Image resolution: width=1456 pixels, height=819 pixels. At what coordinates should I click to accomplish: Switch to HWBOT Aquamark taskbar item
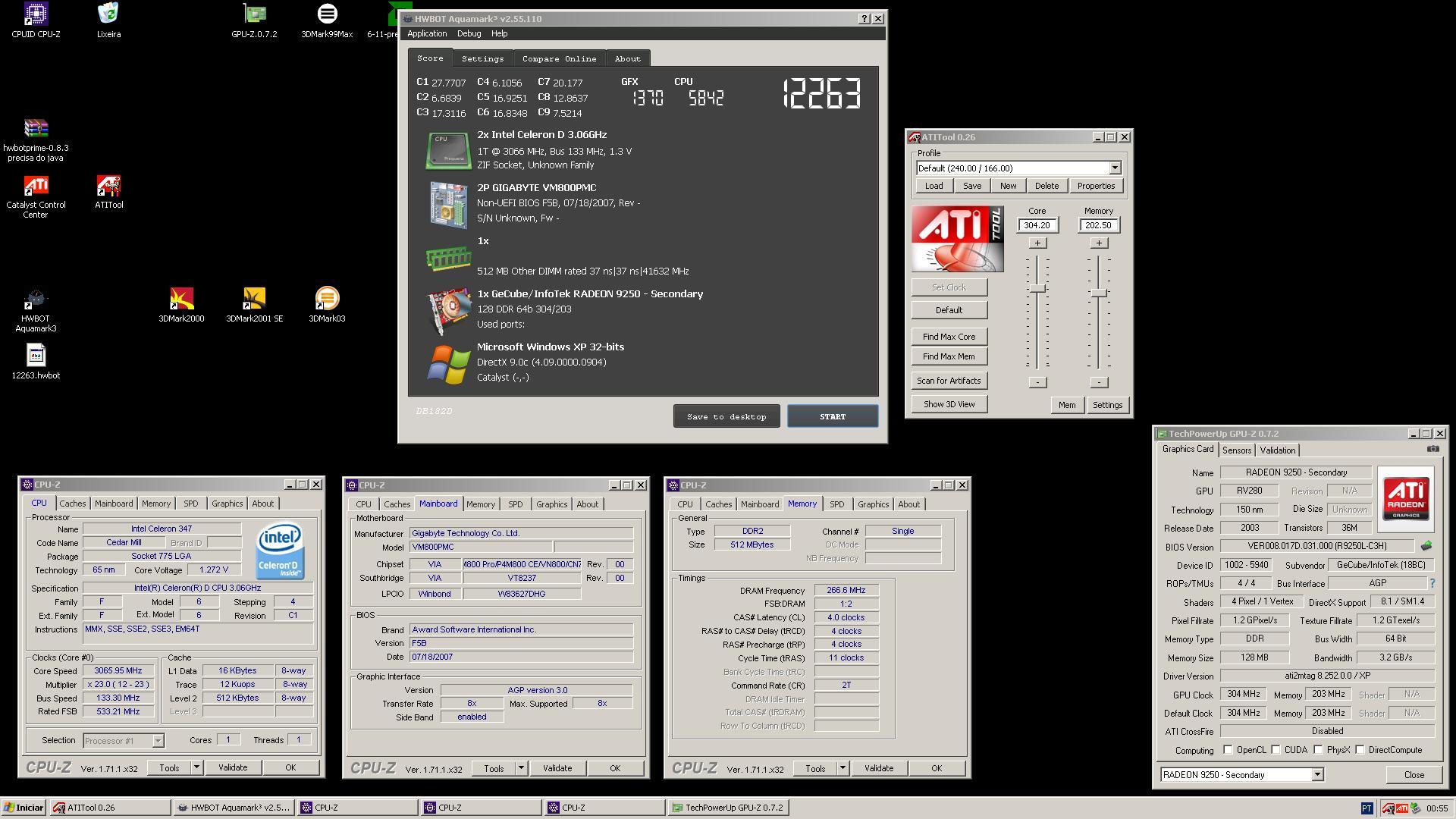coord(234,808)
